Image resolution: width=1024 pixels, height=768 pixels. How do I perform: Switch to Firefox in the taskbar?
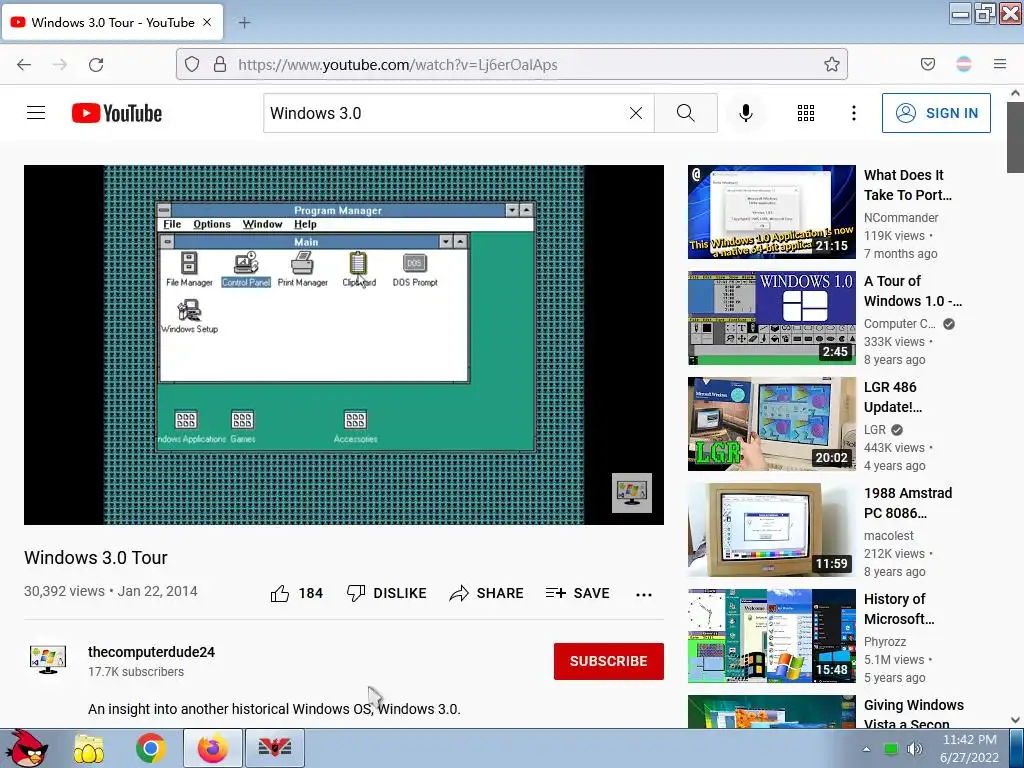coord(213,748)
